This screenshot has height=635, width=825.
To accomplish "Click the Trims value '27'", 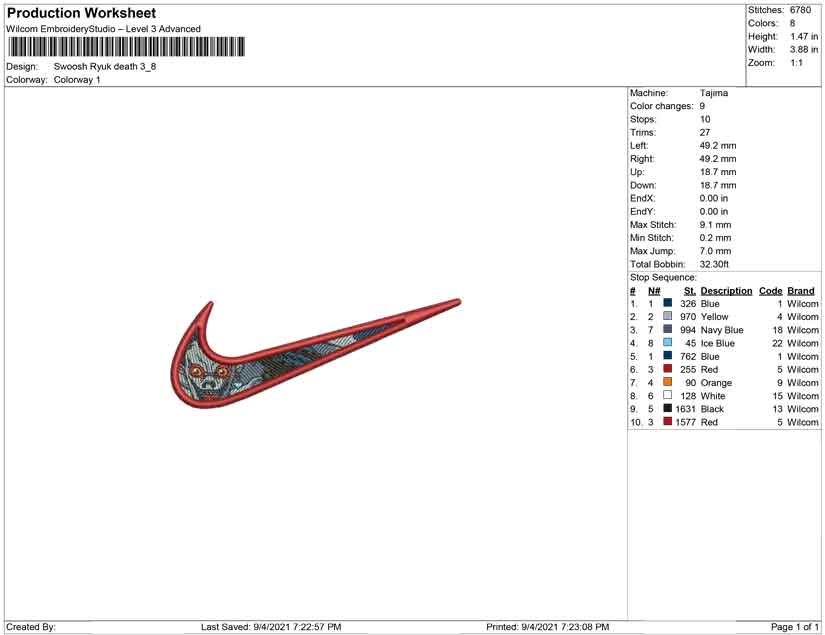I will (x=705, y=133).
